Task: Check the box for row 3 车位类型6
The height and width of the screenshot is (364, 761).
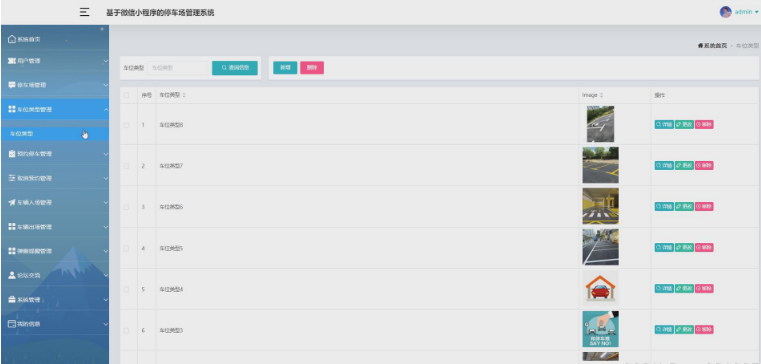Action: [126, 207]
